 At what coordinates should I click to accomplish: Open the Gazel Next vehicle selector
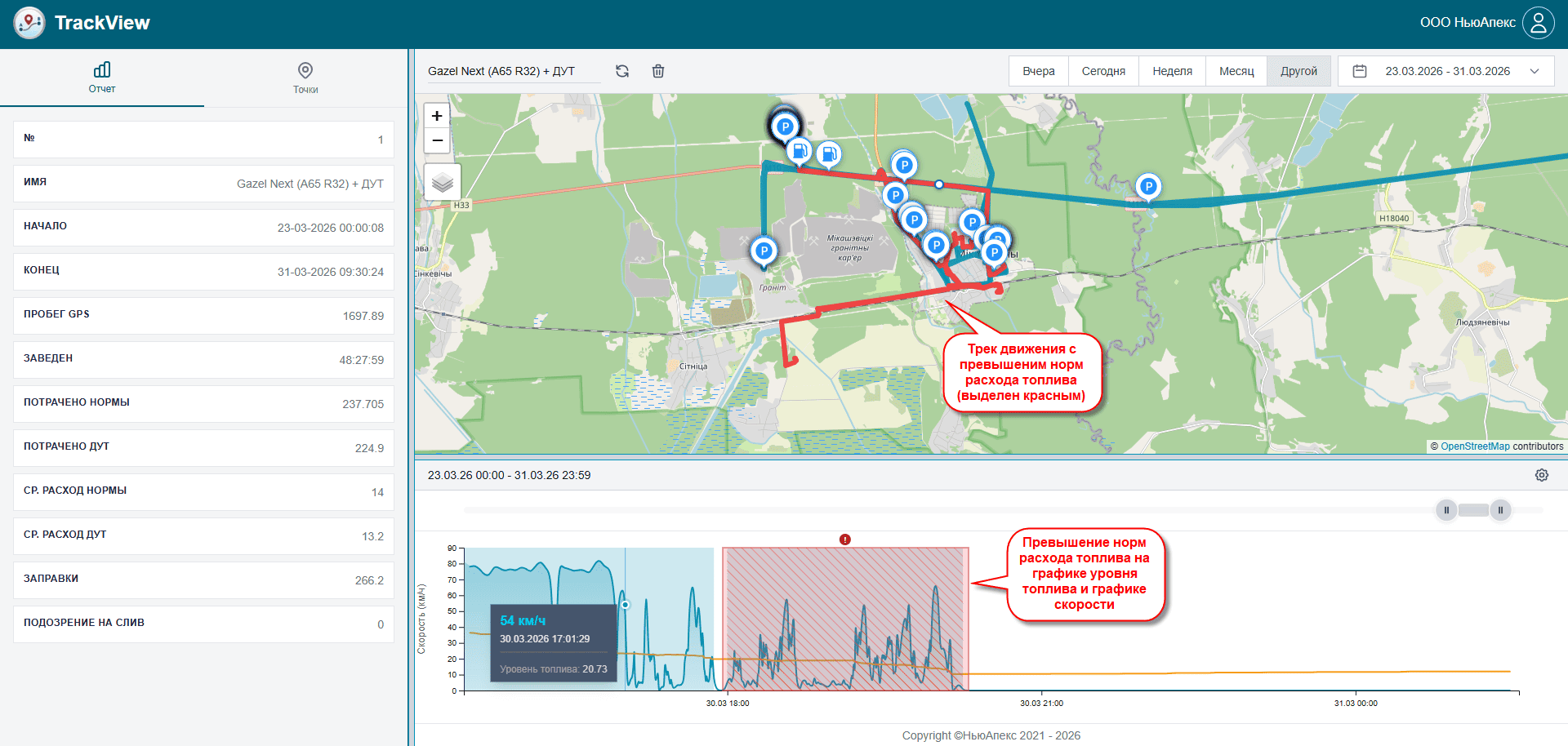coord(512,71)
